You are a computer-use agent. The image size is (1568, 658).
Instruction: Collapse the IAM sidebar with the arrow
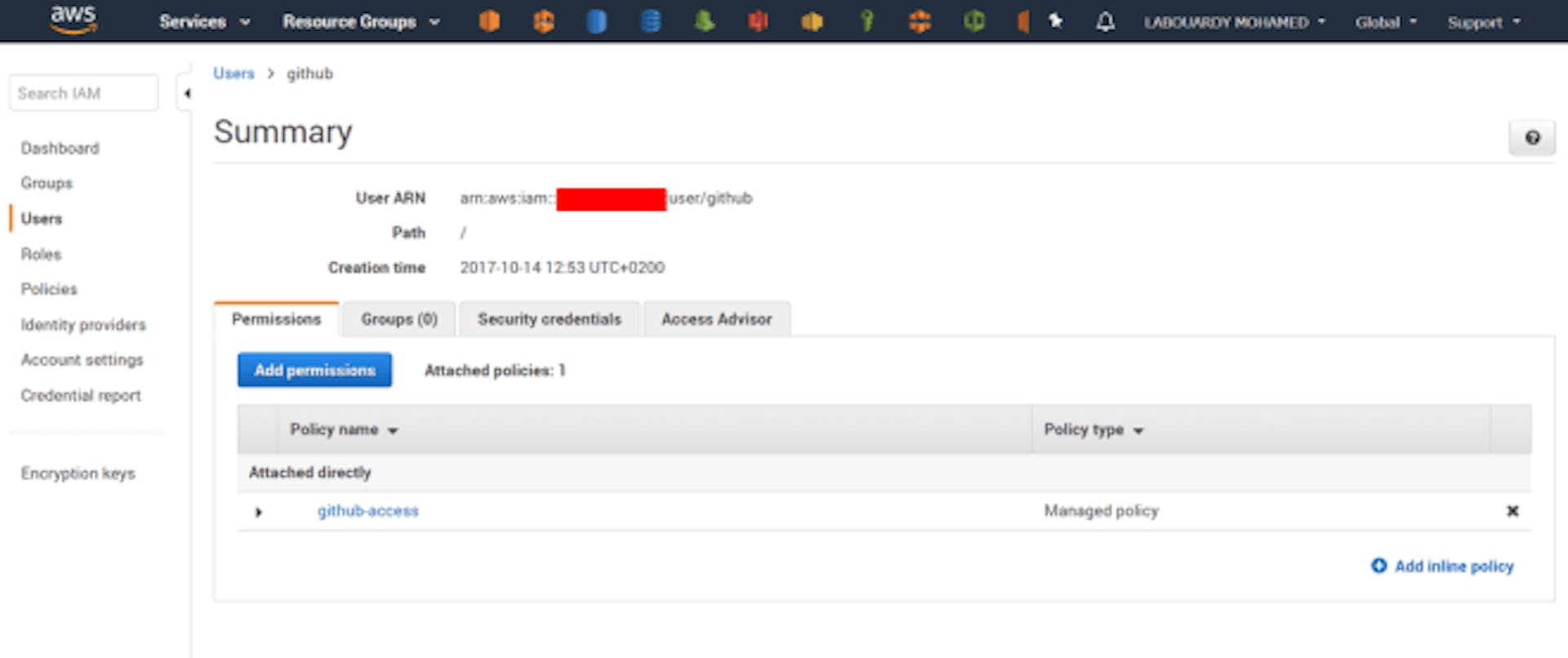pos(187,93)
